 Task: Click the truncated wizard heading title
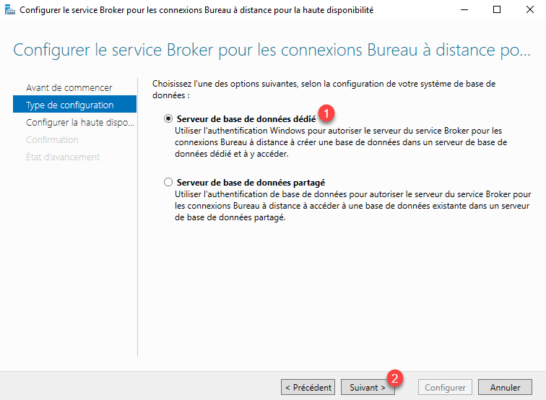coord(272,50)
